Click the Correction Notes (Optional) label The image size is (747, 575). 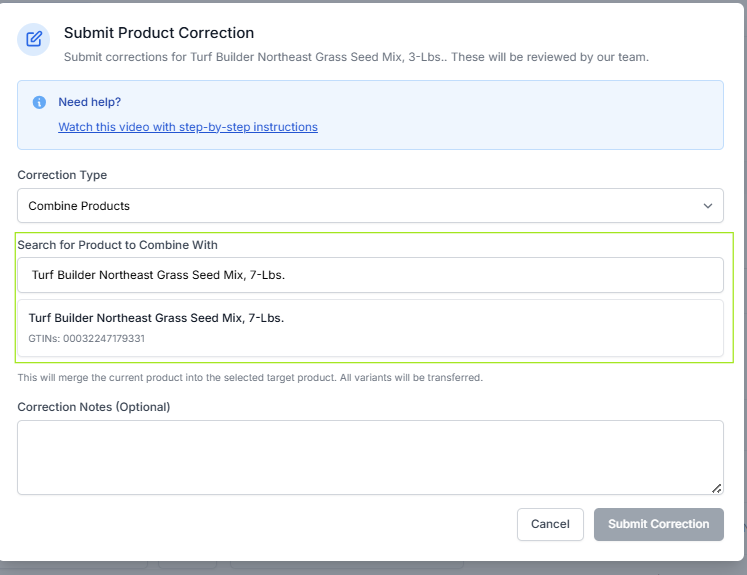click(94, 407)
